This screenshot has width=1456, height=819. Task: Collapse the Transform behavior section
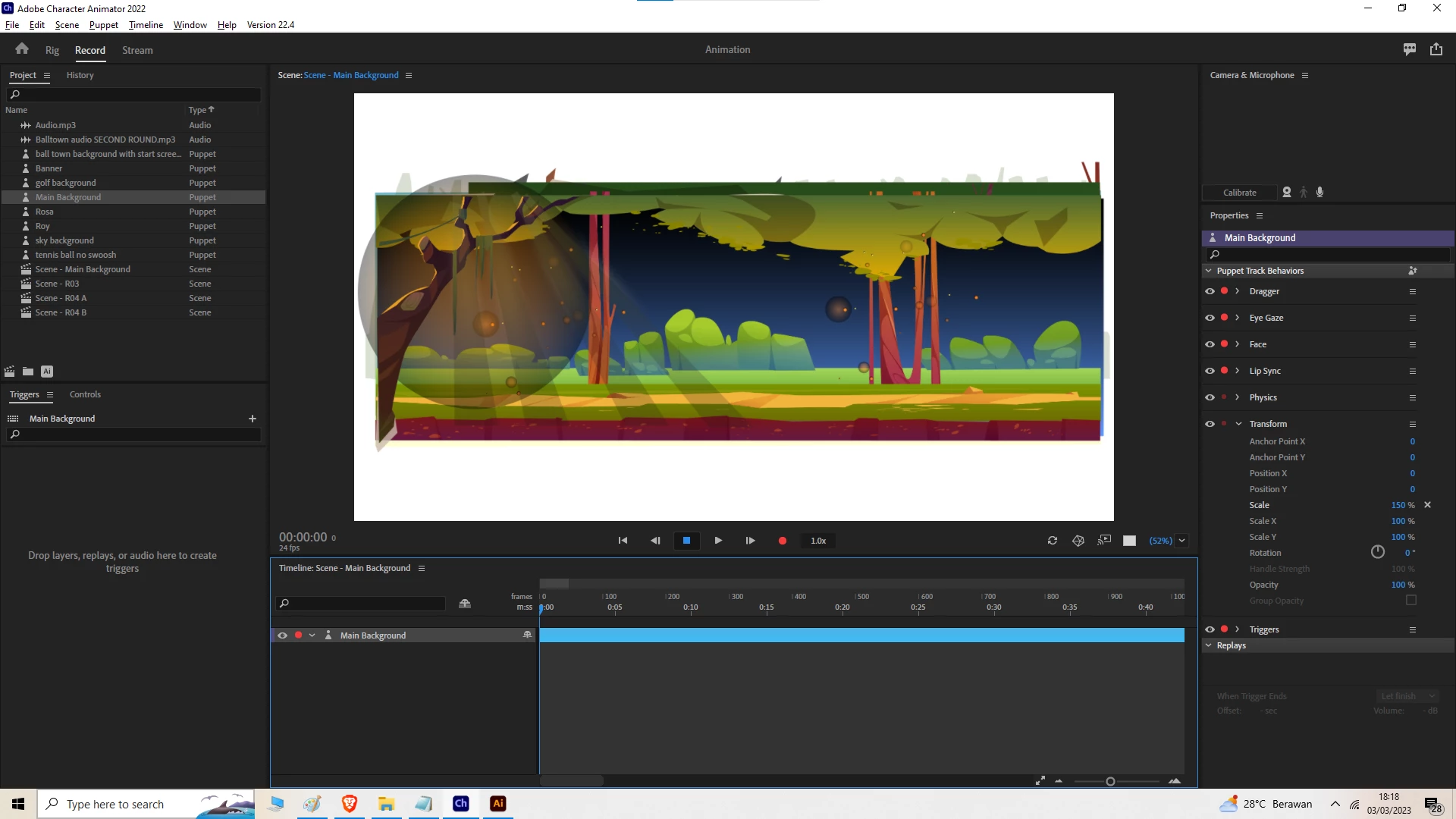pos(1238,424)
